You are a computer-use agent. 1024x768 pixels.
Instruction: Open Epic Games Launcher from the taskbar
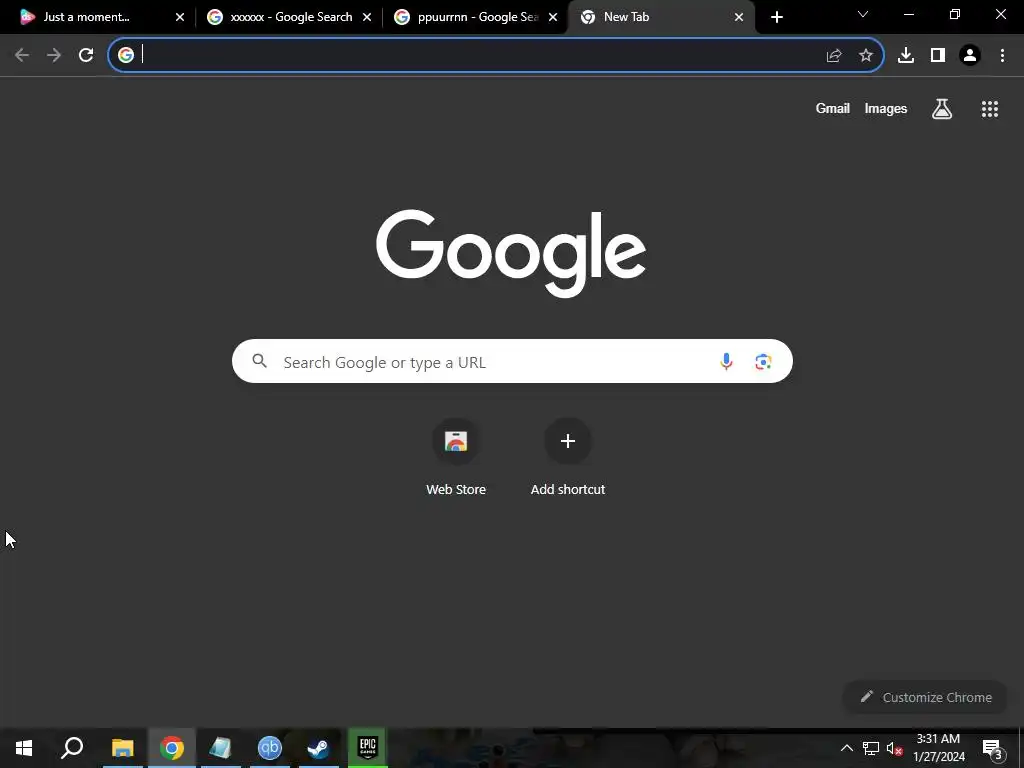[x=368, y=747]
